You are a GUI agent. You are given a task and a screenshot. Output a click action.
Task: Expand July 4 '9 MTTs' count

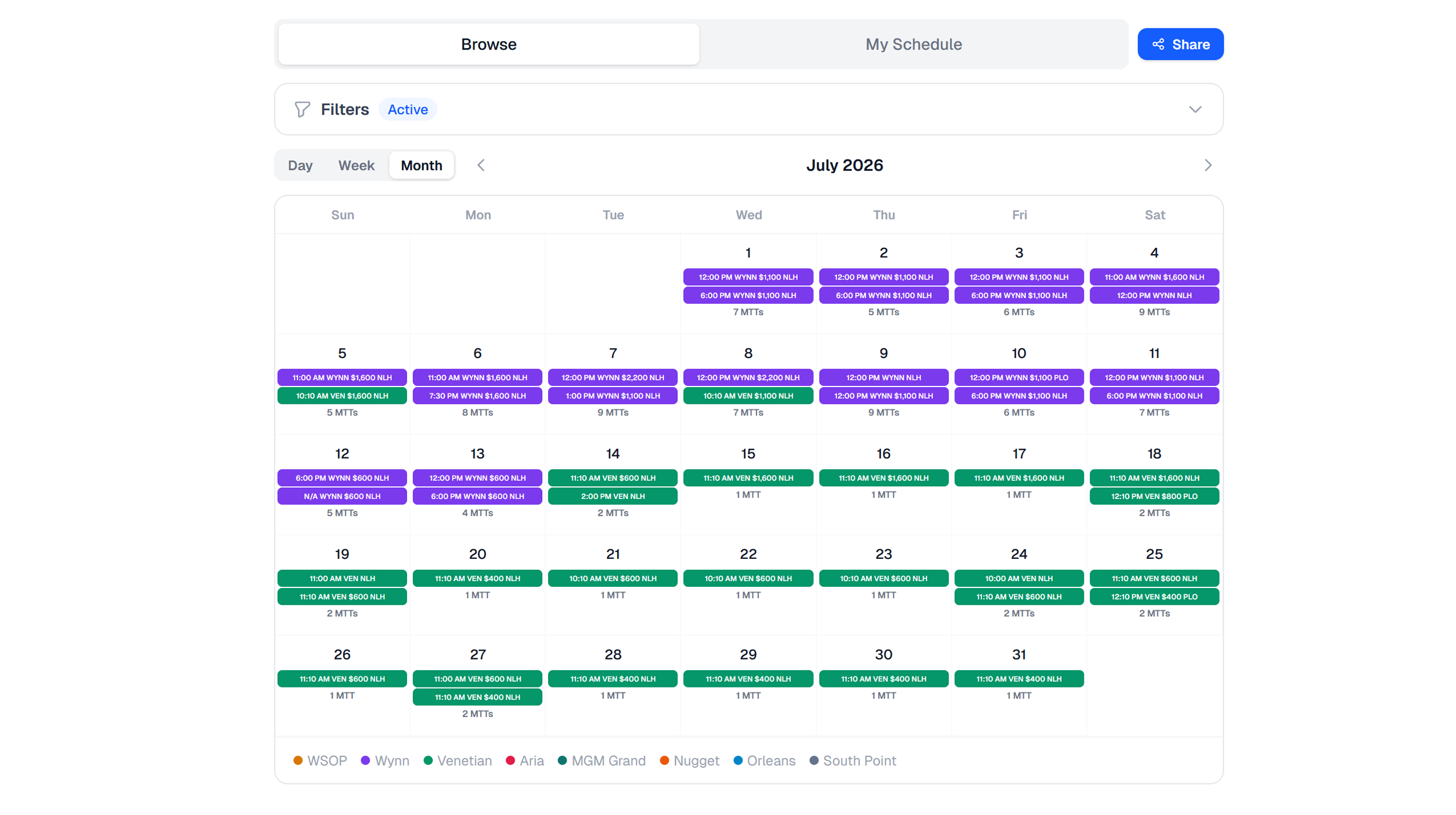pos(1154,312)
